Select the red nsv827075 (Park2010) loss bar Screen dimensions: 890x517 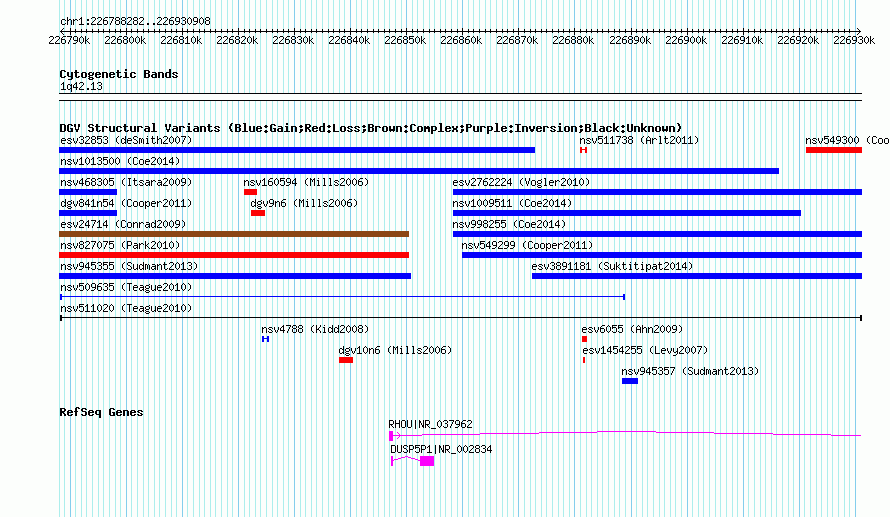[x=234, y=255]
